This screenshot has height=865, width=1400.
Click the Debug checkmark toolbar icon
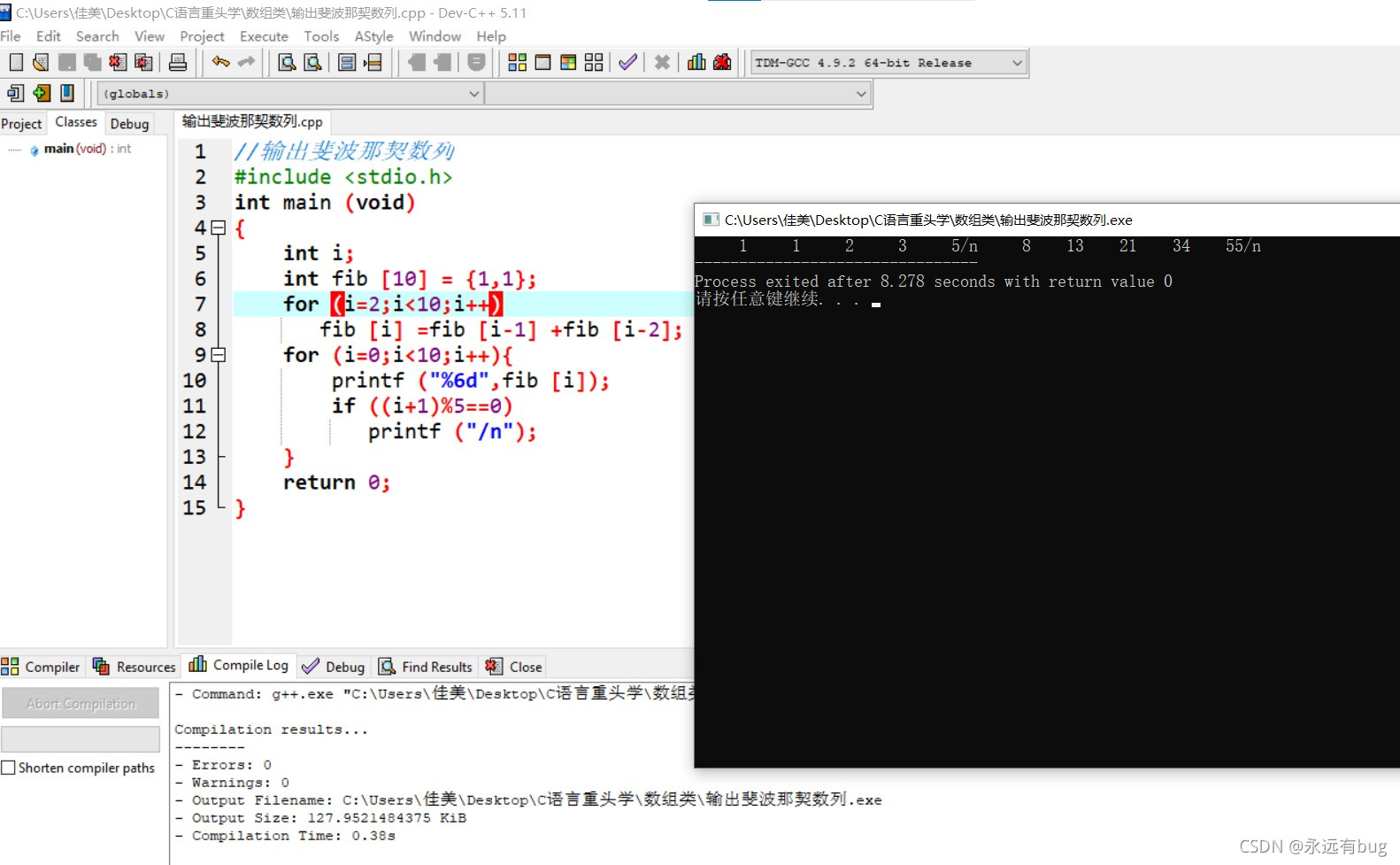tap(628, 62)
